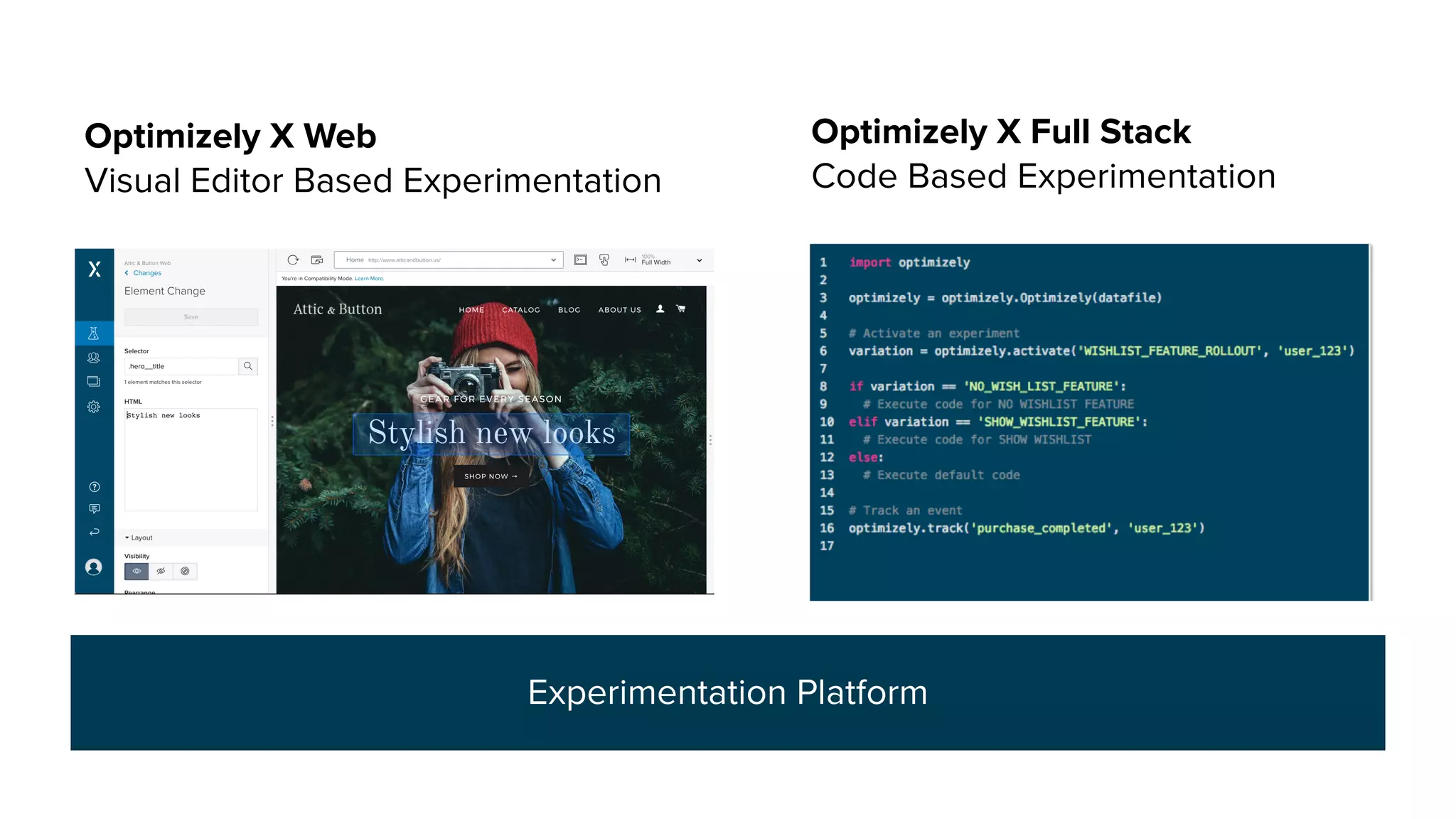Click CATALOG in the site navigation
The width and height of the screenshot is (1456, 819).
click(520, 310)
